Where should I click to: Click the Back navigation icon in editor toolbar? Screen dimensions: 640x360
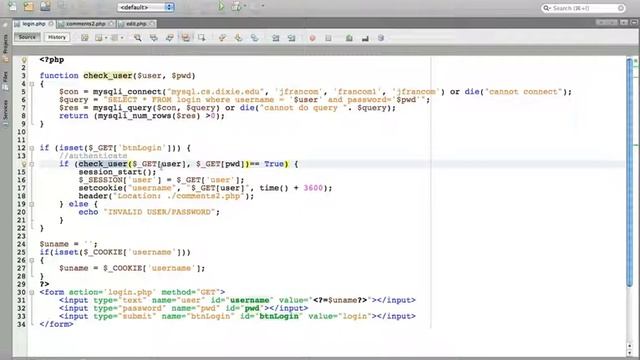point(98,38)
